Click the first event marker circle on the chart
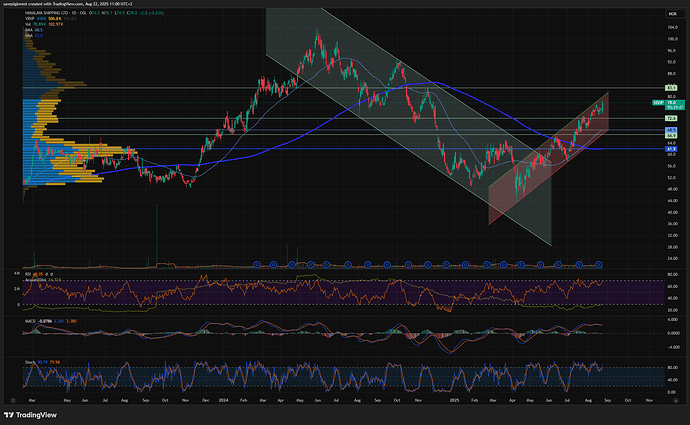690x425 pixels. (256, 264)
